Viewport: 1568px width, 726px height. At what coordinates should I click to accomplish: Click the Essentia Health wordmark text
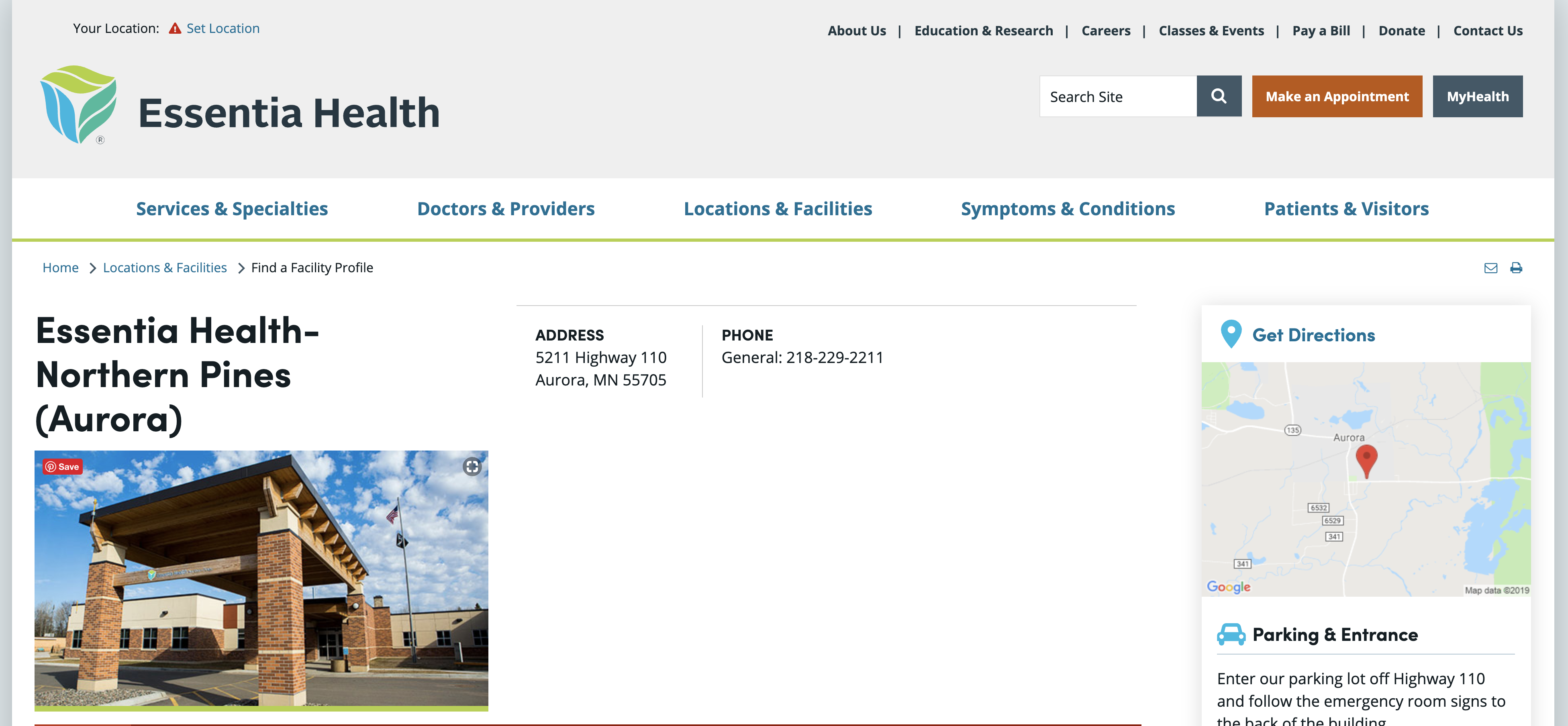[x=289, y=113]
